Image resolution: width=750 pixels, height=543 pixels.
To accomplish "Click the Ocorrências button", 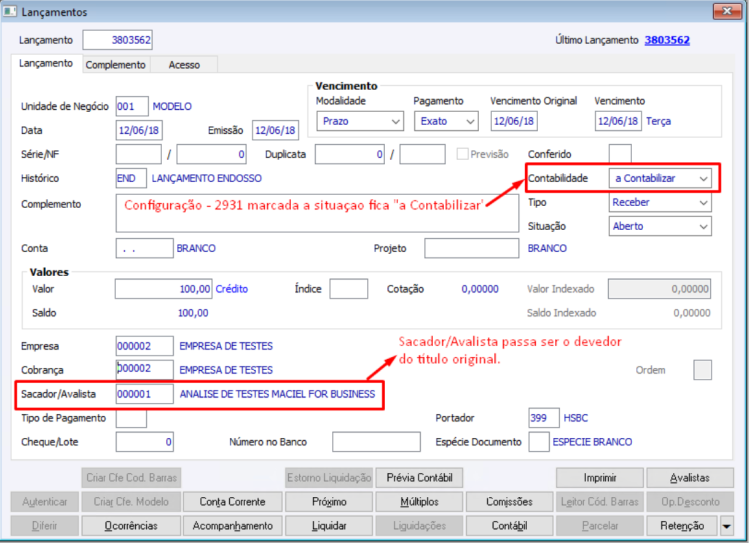I will click(x=131, y=526).
